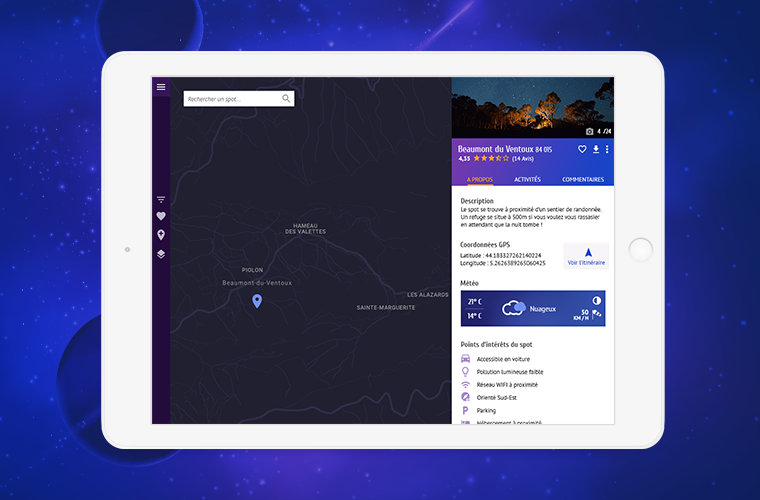Click the 'Points d'intérêts du spot' heading
Viewport: 760px width, 500px height.
click(496, 344)
